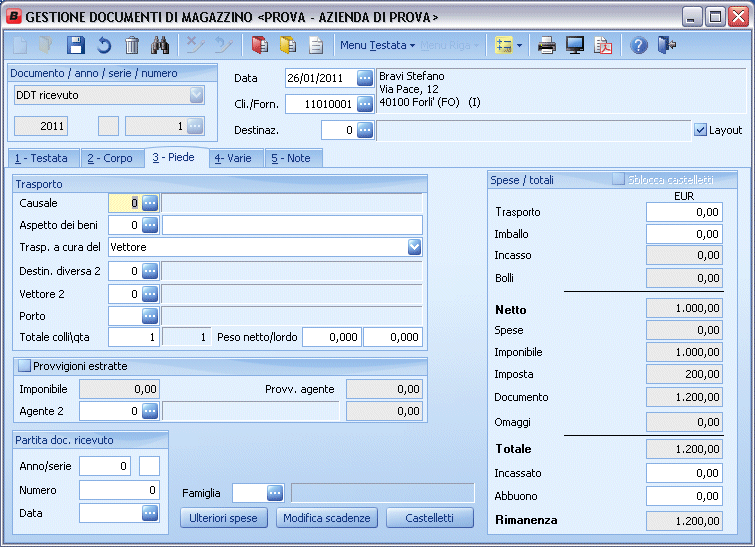Click the monitor Preview icon

575,45
